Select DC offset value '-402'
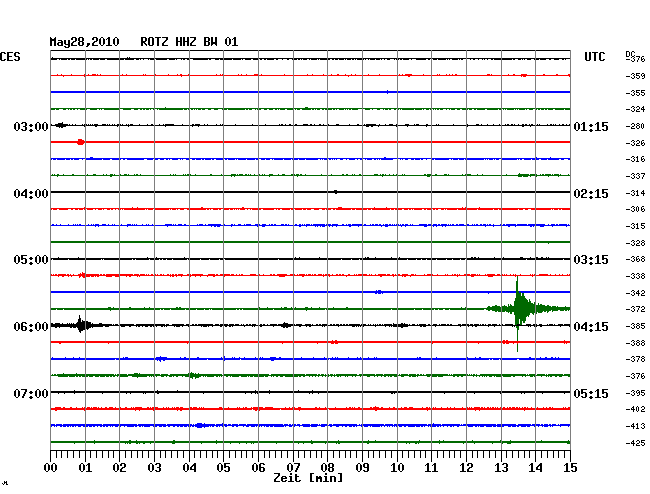This screenshot has height=494, width=650. coord(635,409)
